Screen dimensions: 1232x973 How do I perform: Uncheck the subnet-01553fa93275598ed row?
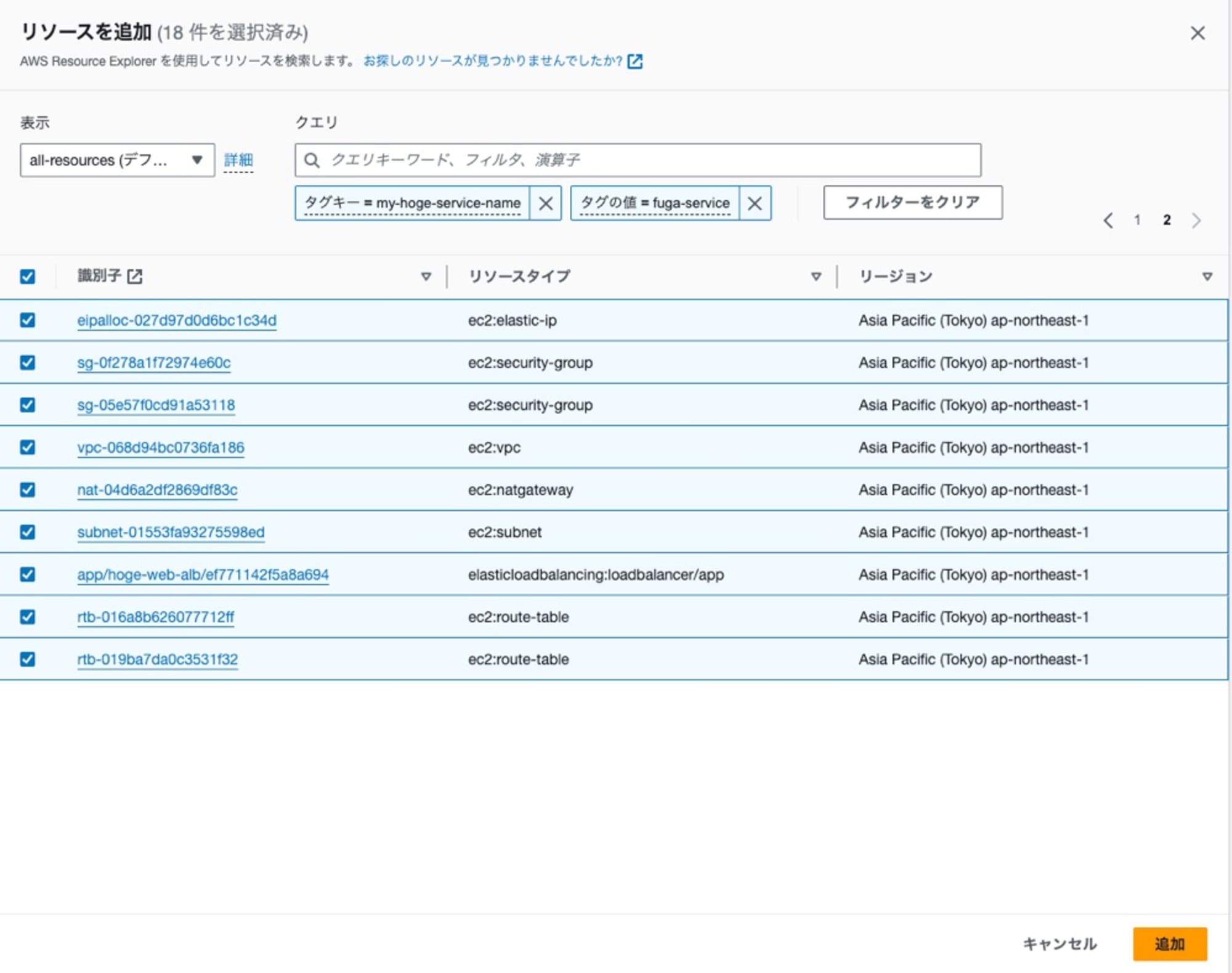(x=27, y=532)
